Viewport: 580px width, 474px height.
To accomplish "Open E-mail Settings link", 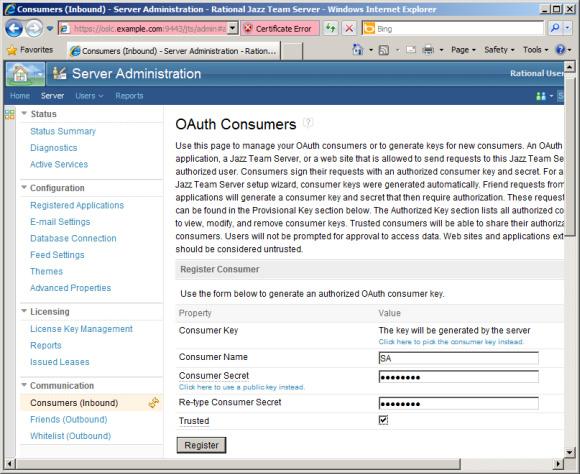I will click(x=60, y=222).
